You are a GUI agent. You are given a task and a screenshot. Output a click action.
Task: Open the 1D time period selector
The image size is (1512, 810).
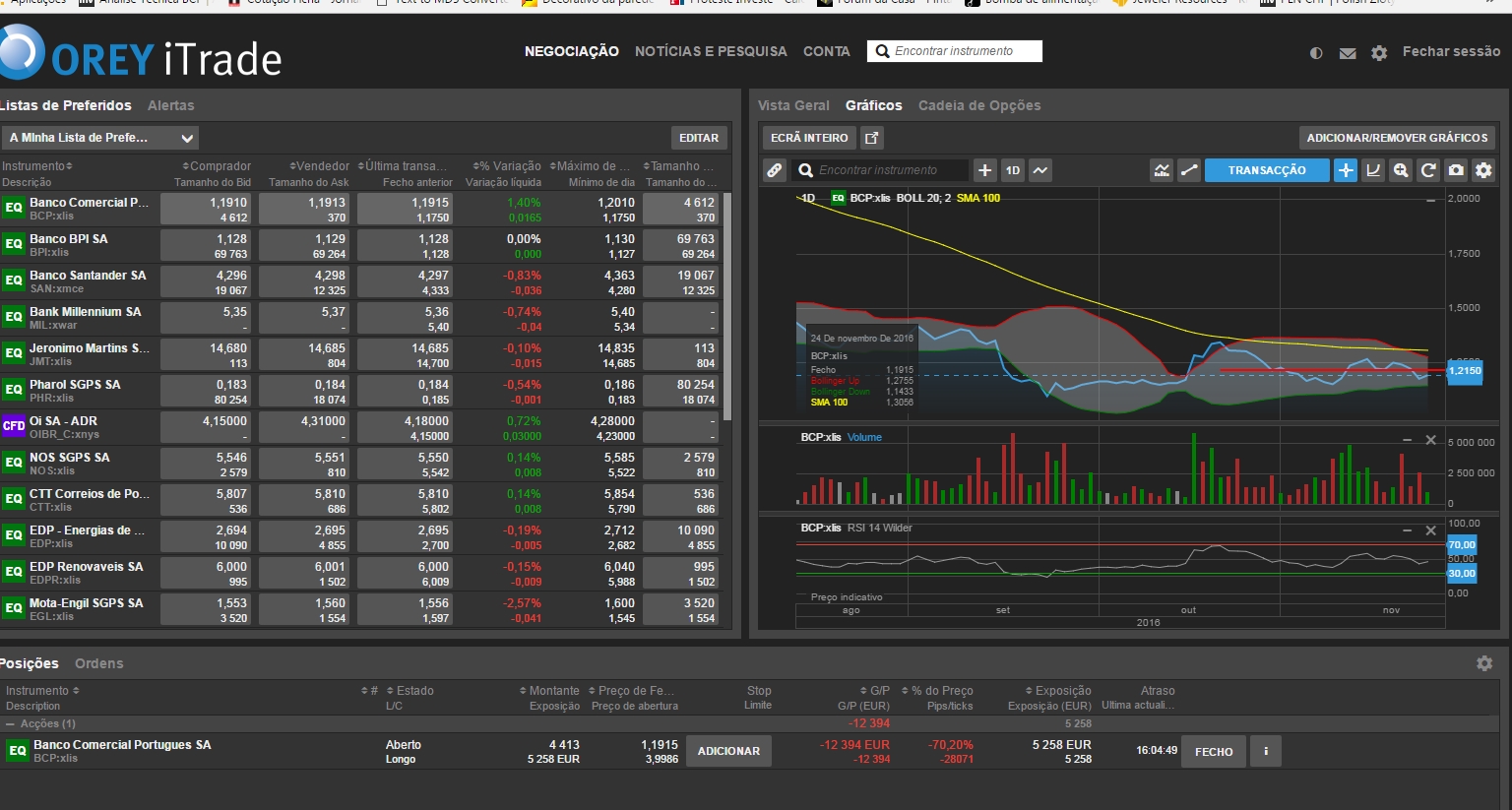point(1012,170)
